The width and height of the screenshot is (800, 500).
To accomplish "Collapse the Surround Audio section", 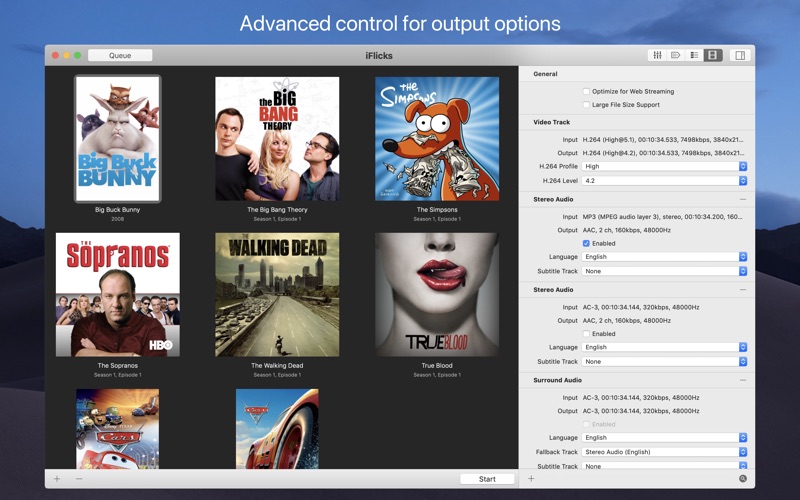I will pos(743,380).
